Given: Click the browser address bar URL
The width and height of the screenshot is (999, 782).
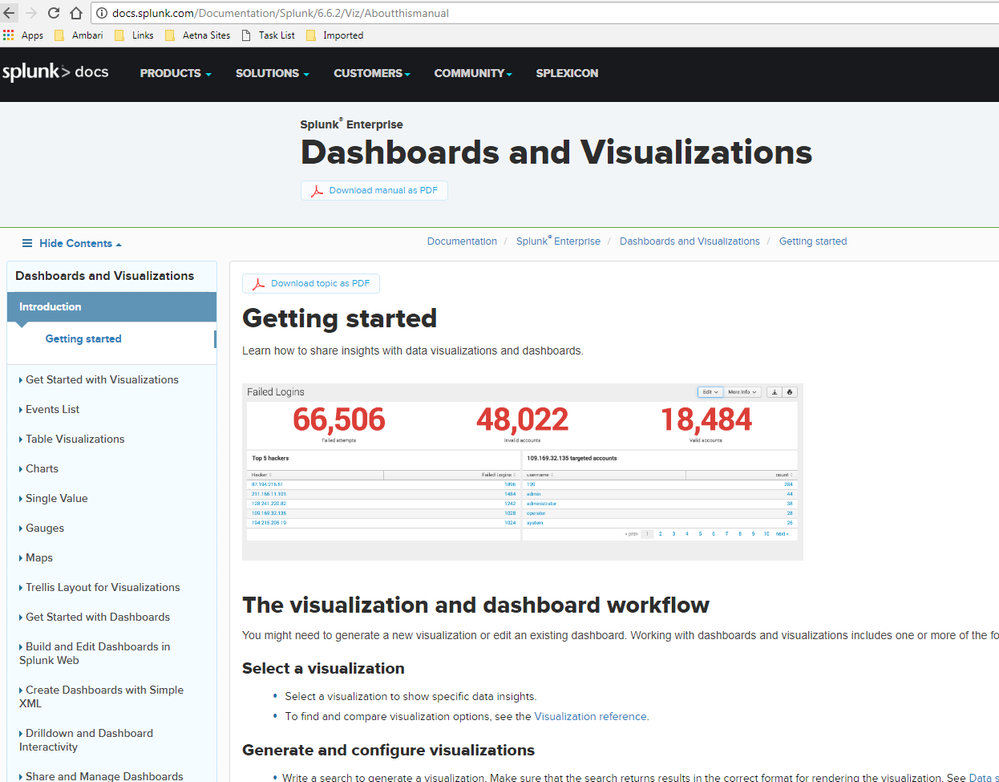Looking at the screenshot, I should click(x=280, y=13).
